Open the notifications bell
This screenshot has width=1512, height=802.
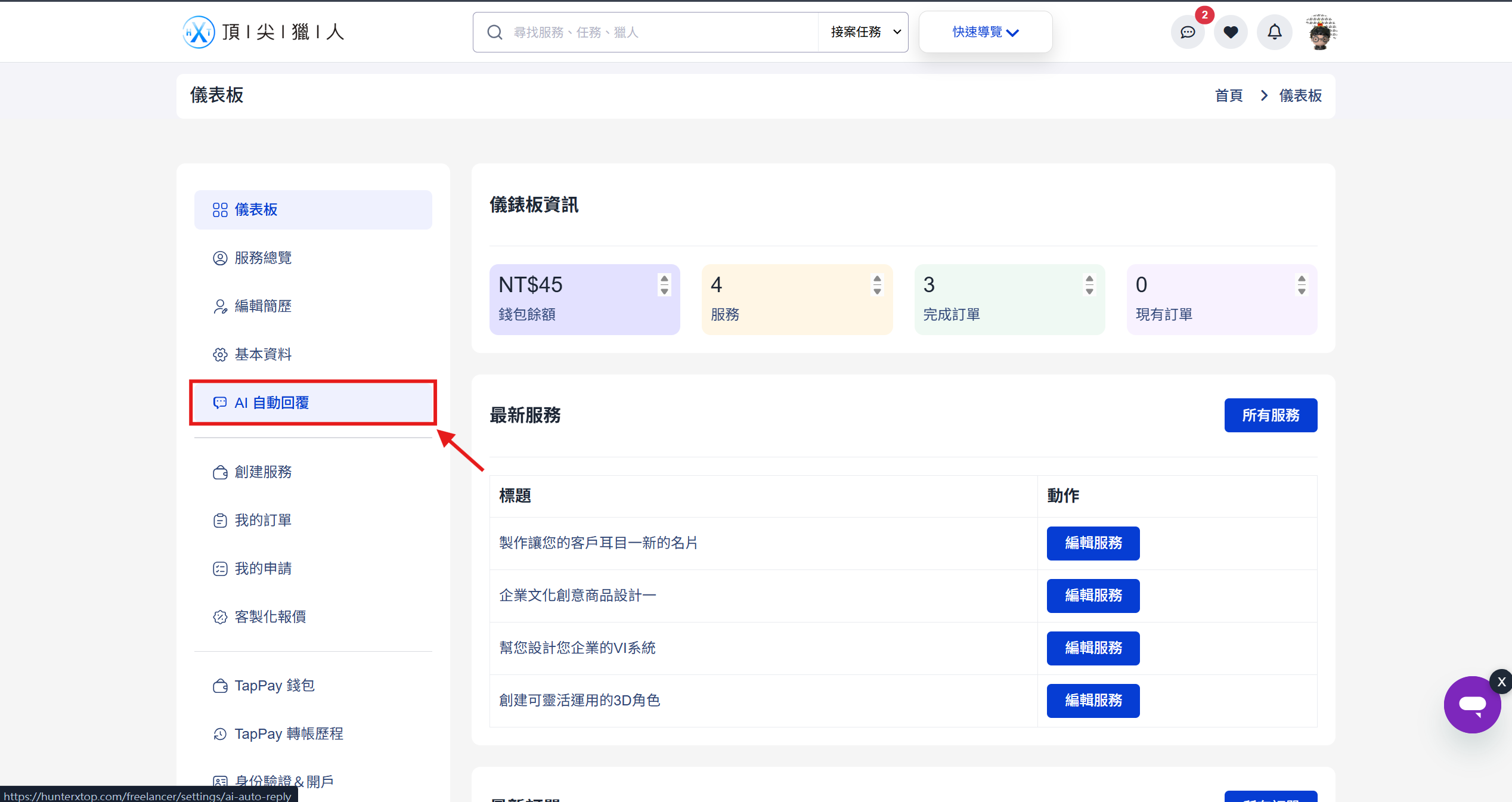pyautogui.click(x=1274, y=32)
